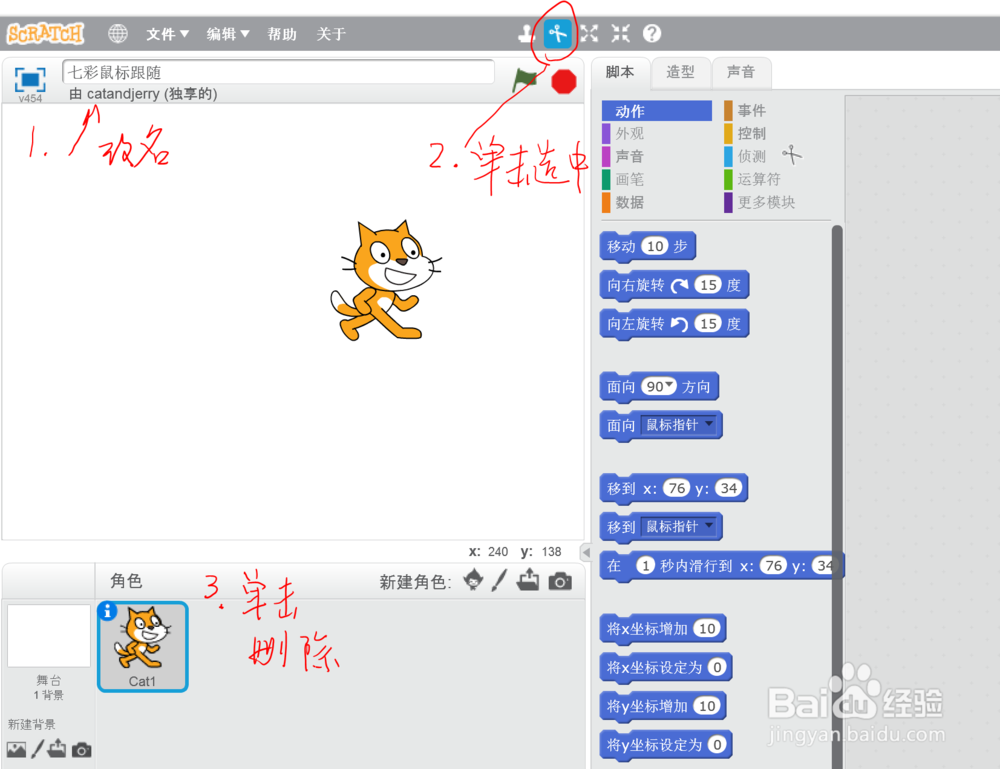Select the 侦测 block category
The image size is (1000, 769).
pyautogui.click(x=752, y=156)
